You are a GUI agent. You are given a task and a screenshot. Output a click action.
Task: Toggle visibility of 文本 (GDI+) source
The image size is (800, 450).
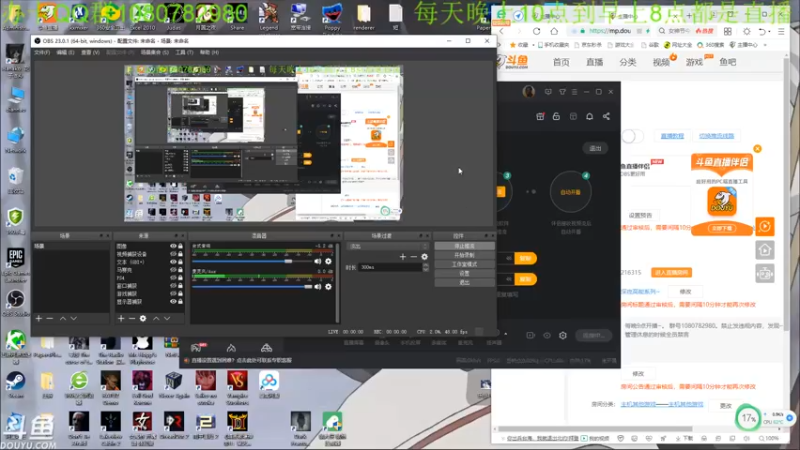pos(173,262)
